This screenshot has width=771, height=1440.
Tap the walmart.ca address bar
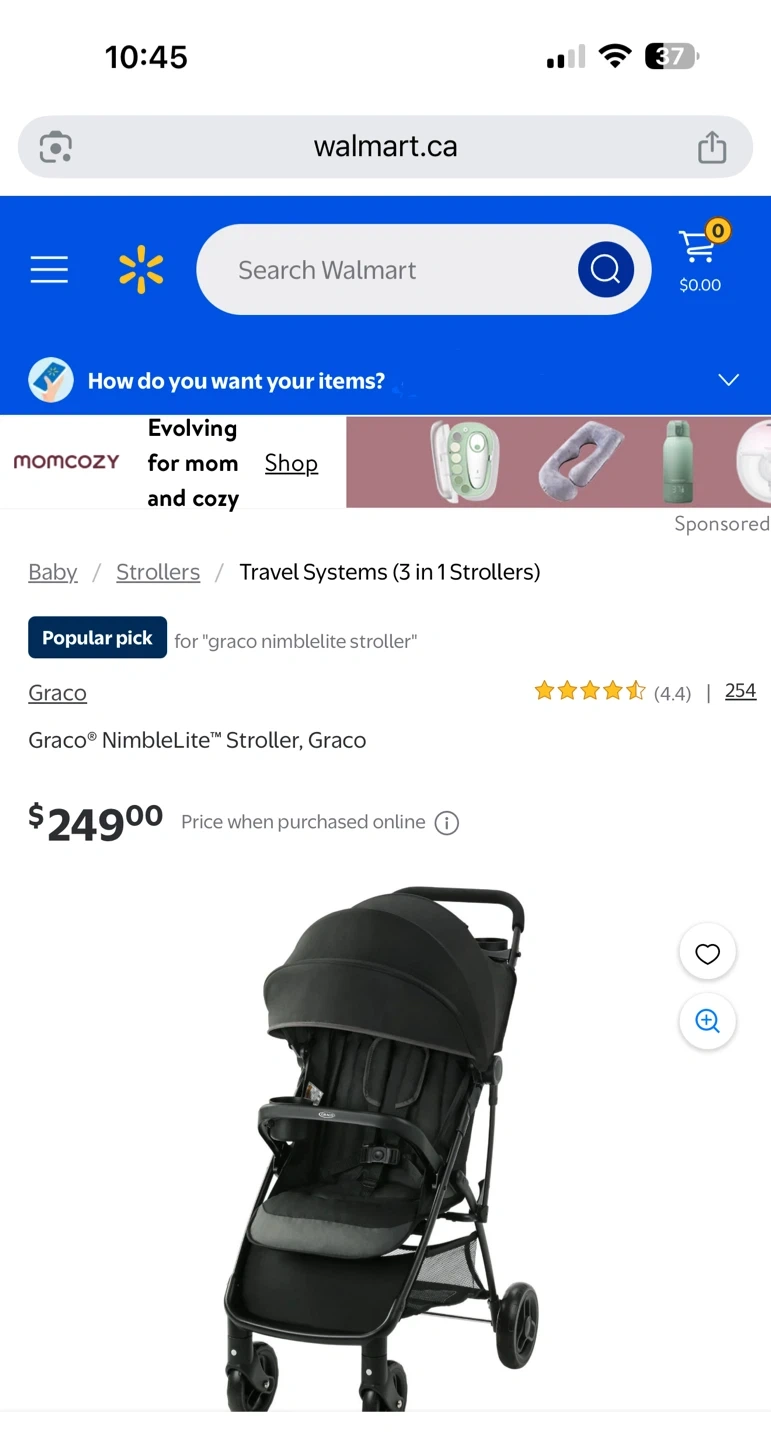[x=385, y=147]
